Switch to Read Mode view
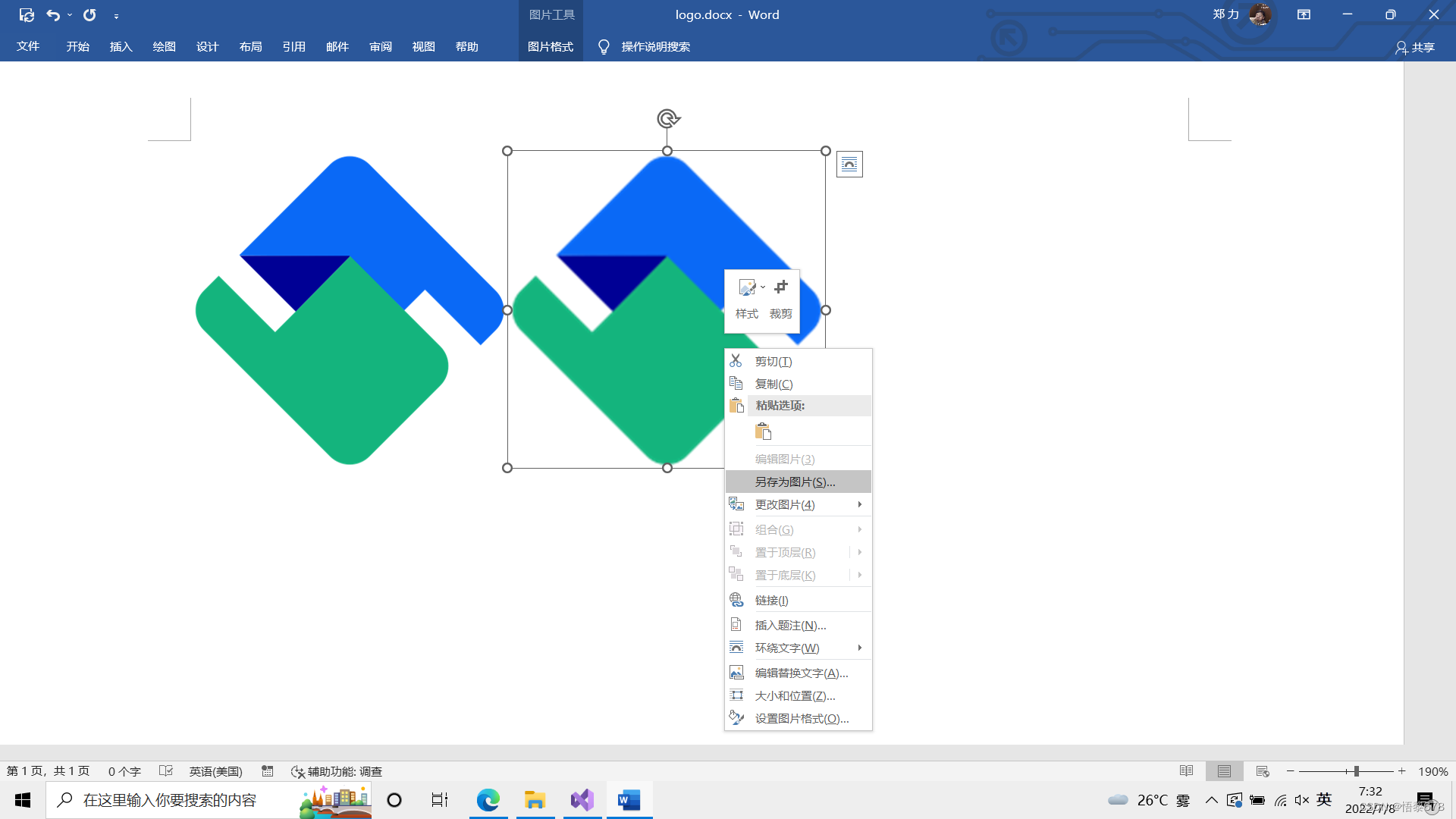This screenshot has width=1456, height=819. click(1186, 771)
